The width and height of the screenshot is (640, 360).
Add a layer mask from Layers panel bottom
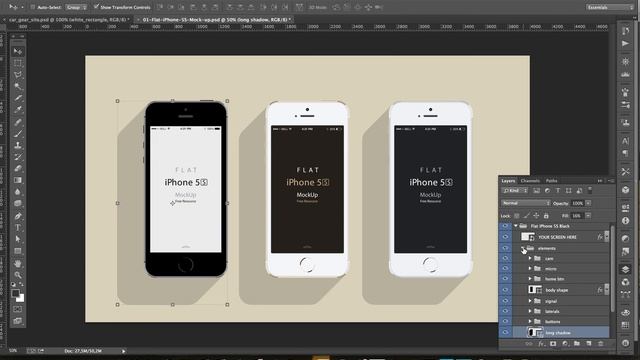click(553, 344)
